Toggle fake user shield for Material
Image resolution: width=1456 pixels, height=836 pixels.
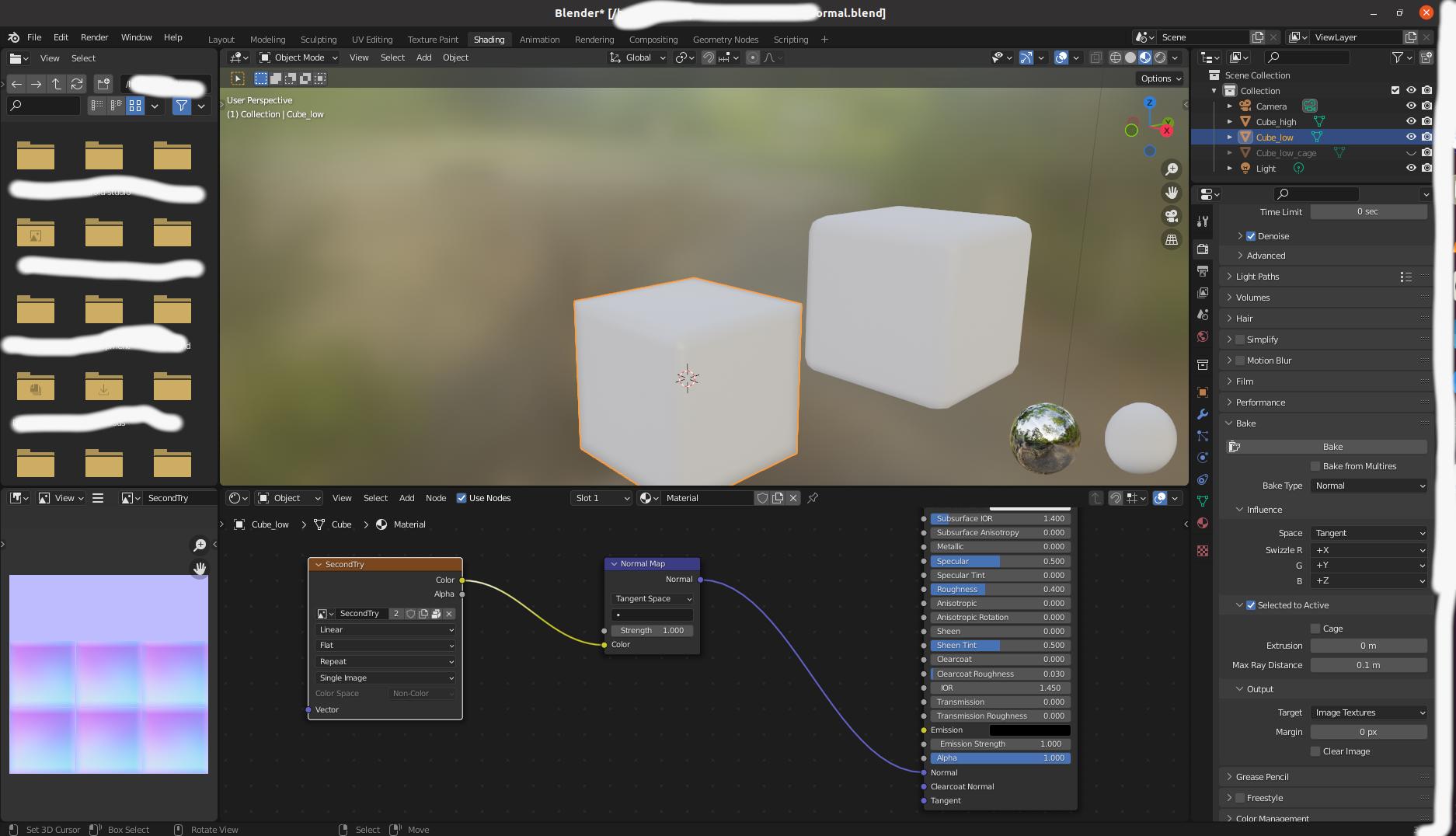(762, 498)
